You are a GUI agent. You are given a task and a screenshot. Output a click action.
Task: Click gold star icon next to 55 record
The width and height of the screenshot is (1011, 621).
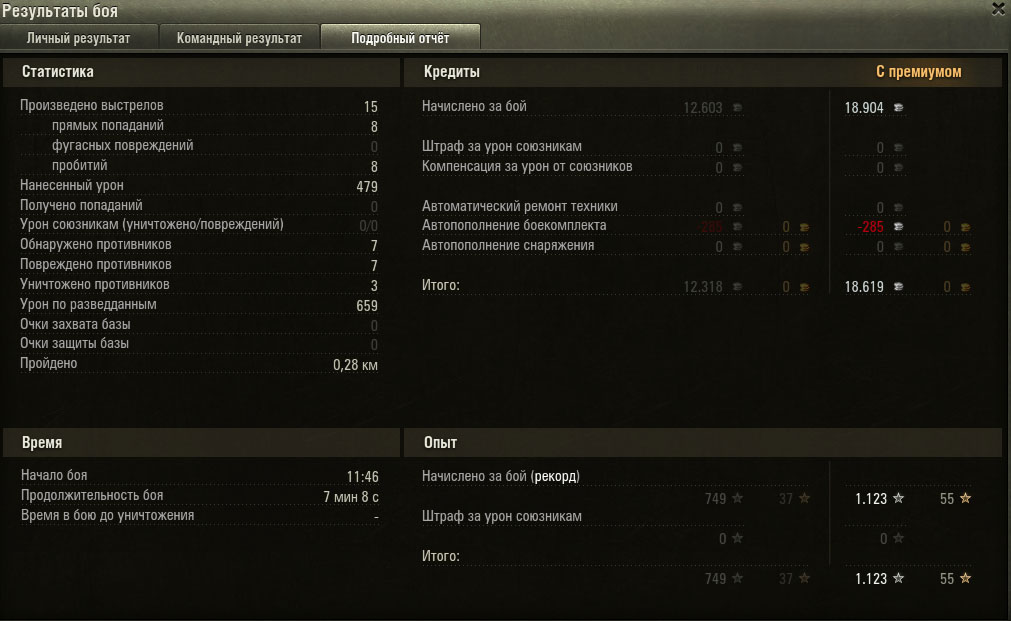tap(965, 498)
